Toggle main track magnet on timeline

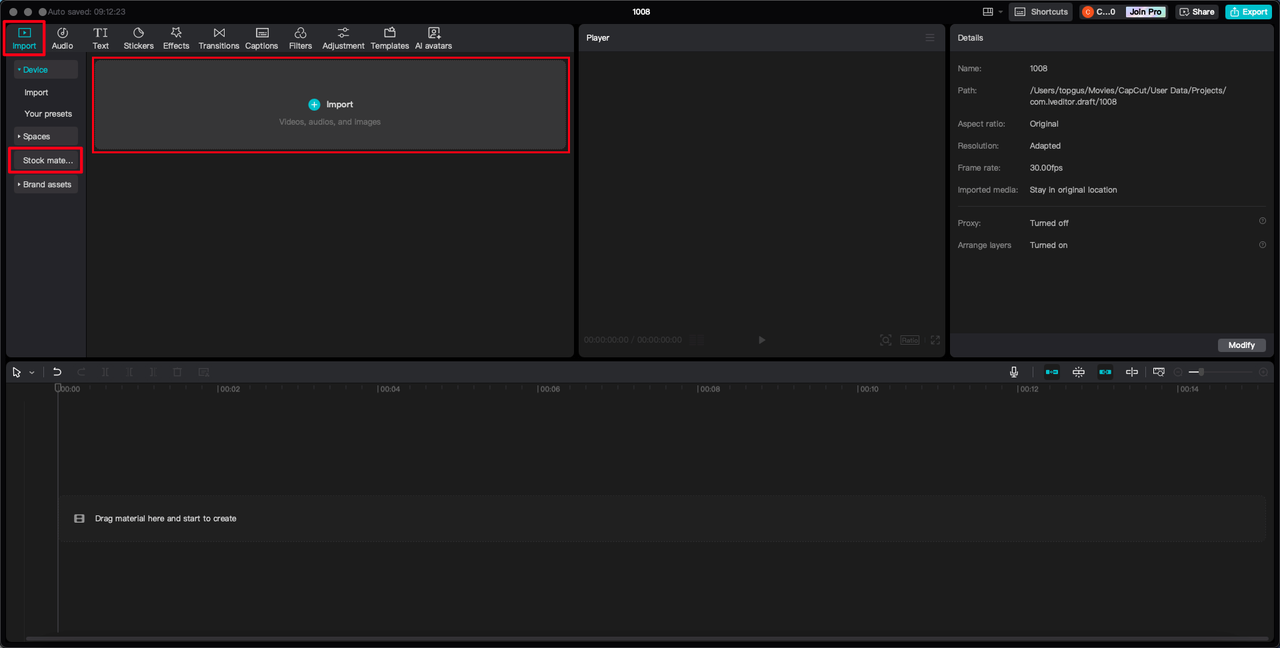pos(1052,372)
